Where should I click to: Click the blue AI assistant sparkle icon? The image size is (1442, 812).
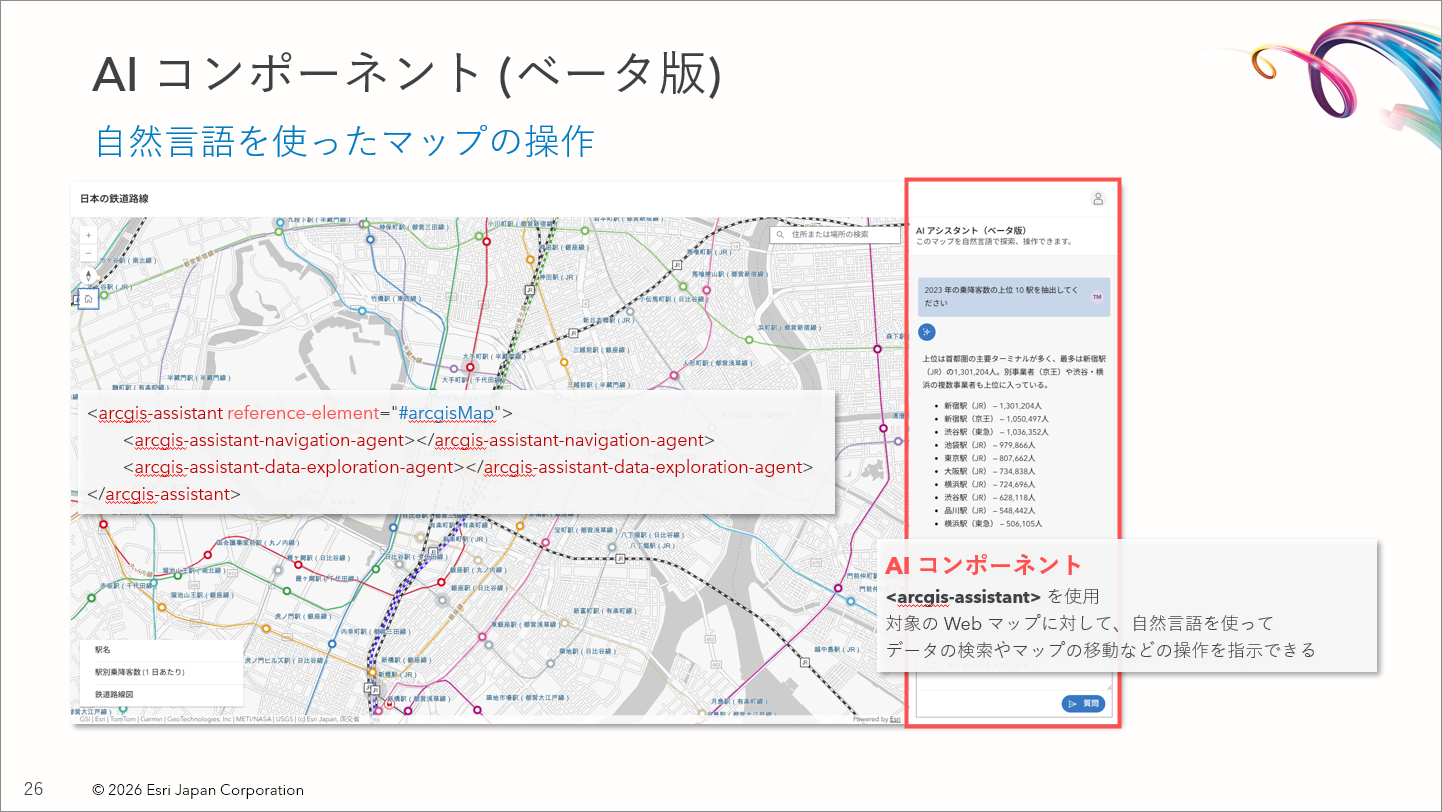click(x=927, y=332)
